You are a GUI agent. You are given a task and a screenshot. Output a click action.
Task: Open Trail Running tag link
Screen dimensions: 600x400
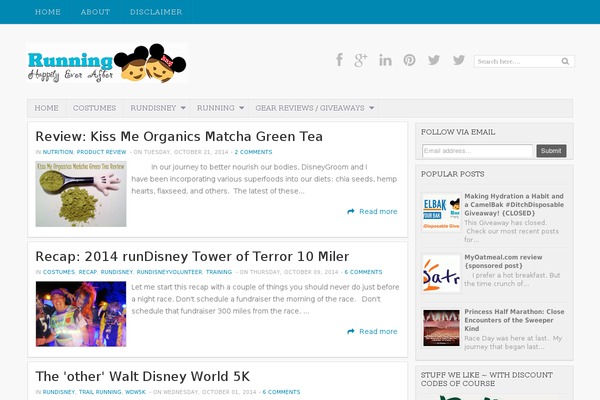coord(100,392)
